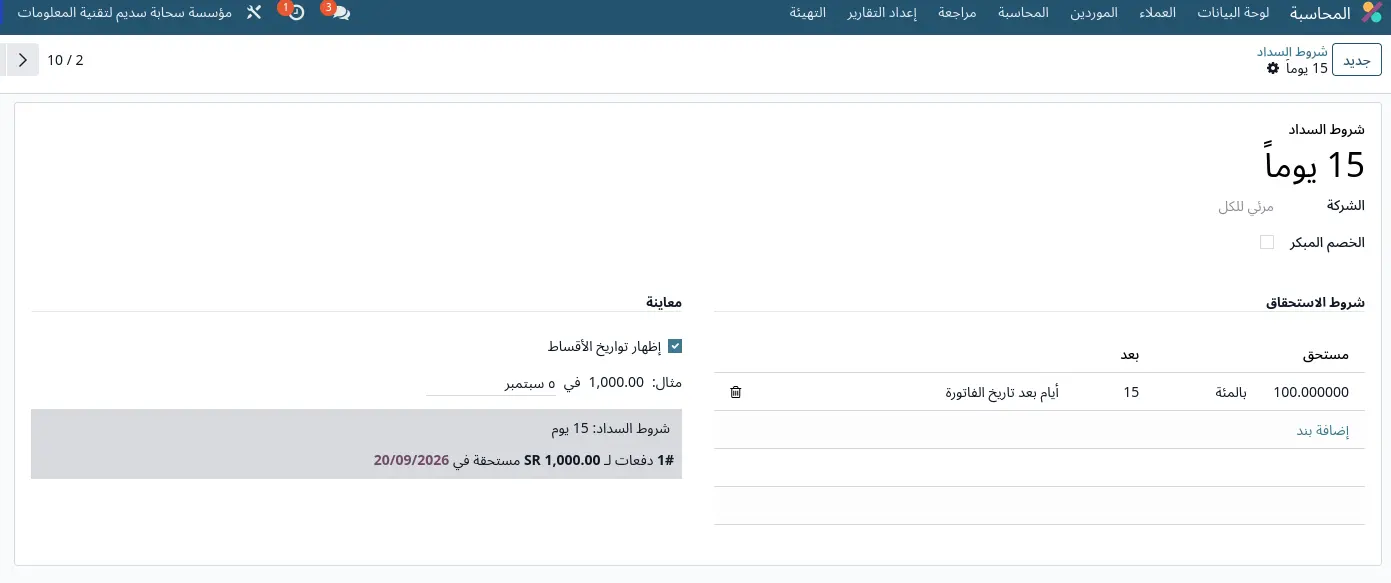Toggle the الخصم المبكر checkbox
Screen dimensions: 1391x583
click(x=1267, y=242)
